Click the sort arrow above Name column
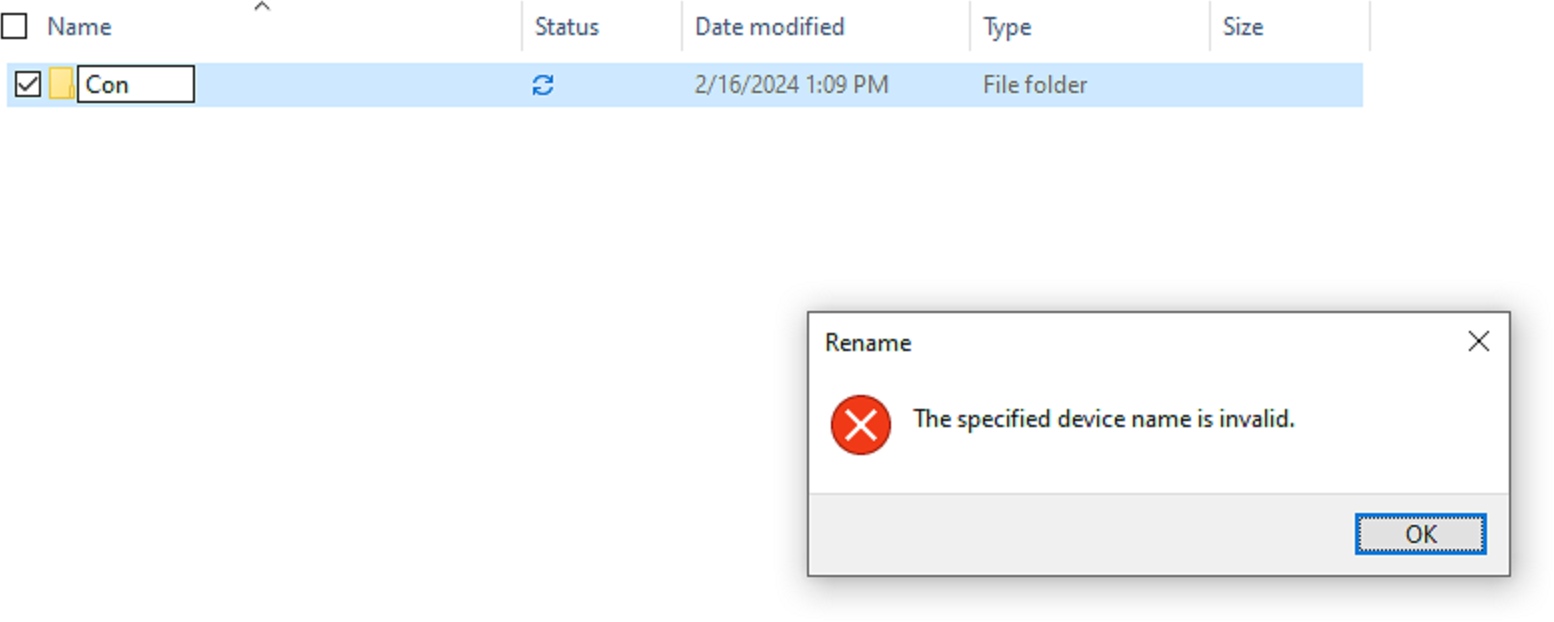The image size is (1554, 622). 262,7
